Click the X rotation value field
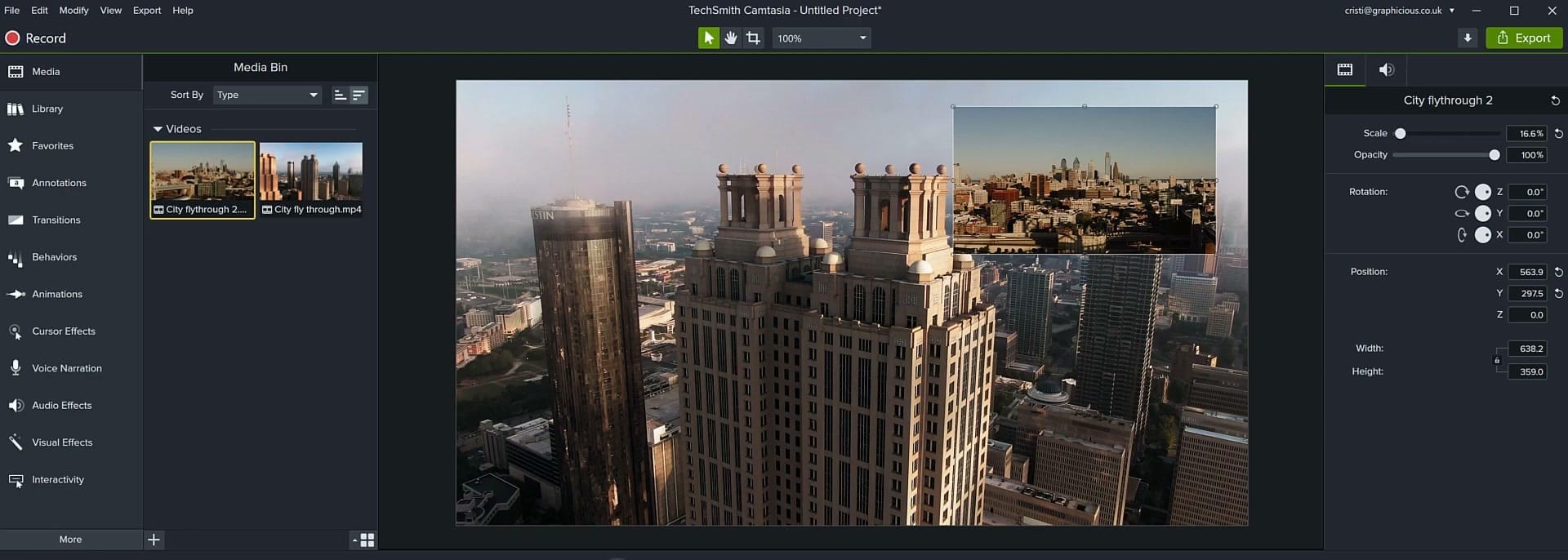This screenshot has height=560, width=1568. click(1526, 234)
